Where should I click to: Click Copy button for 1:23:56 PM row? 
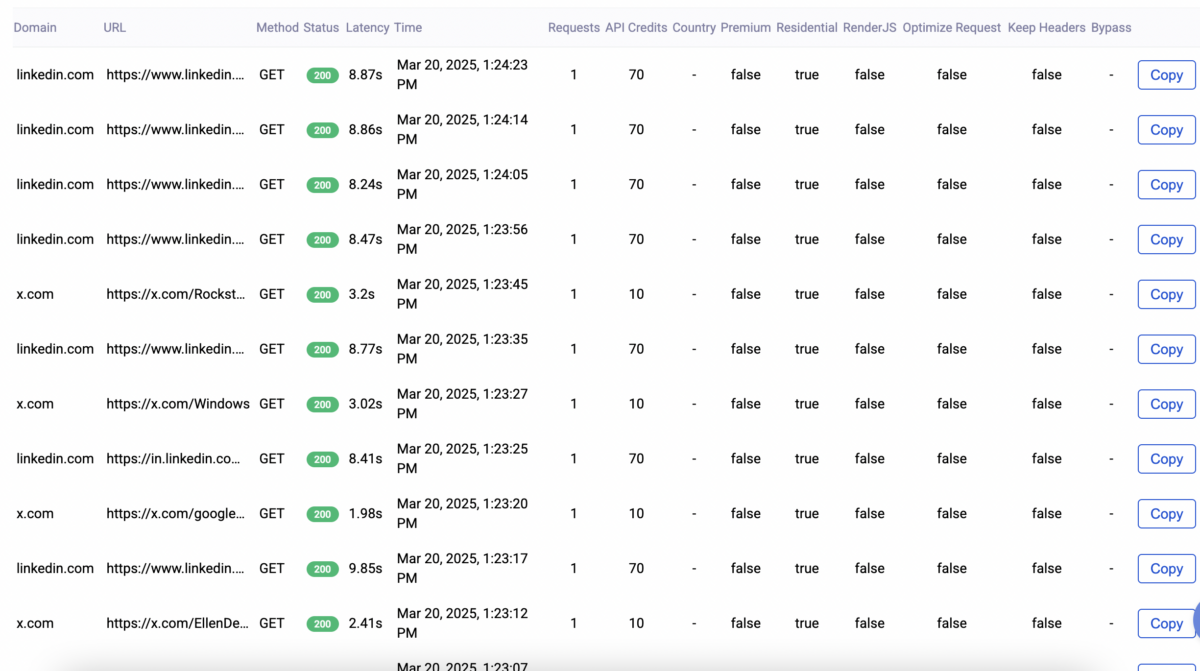(x=1166, y=240)
